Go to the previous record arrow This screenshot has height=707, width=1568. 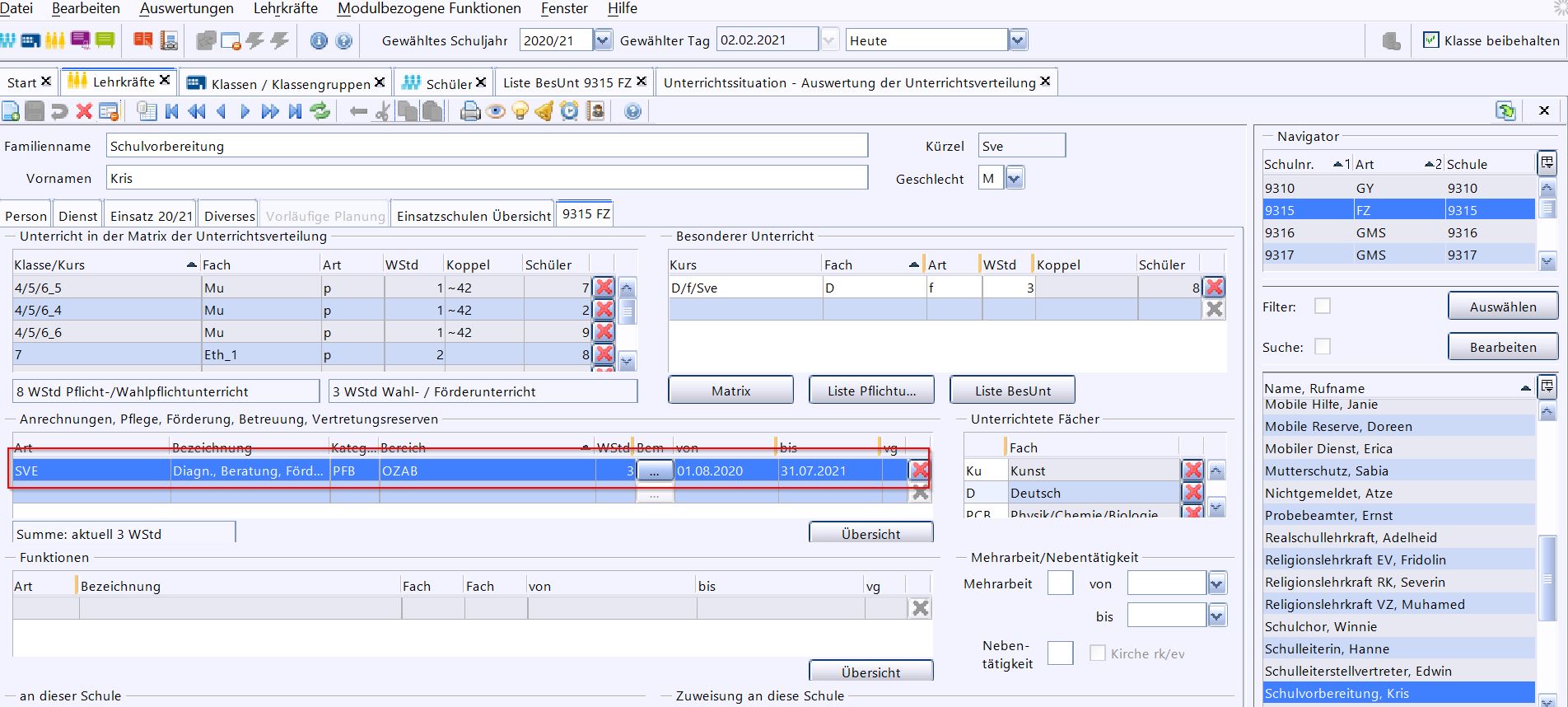point(221,111)
